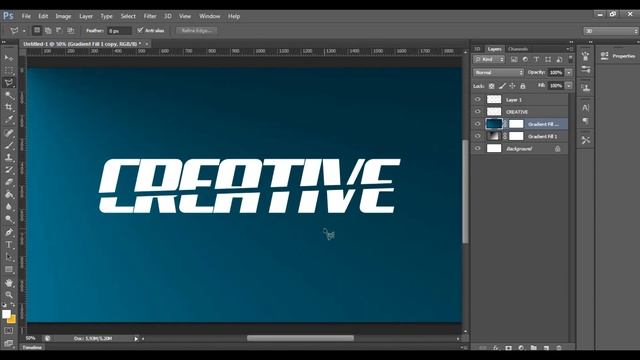The width and height of the screenshot is (640, 360).
Task: Open the File menu
Action: pyautogui.click(x=26, y=16)
